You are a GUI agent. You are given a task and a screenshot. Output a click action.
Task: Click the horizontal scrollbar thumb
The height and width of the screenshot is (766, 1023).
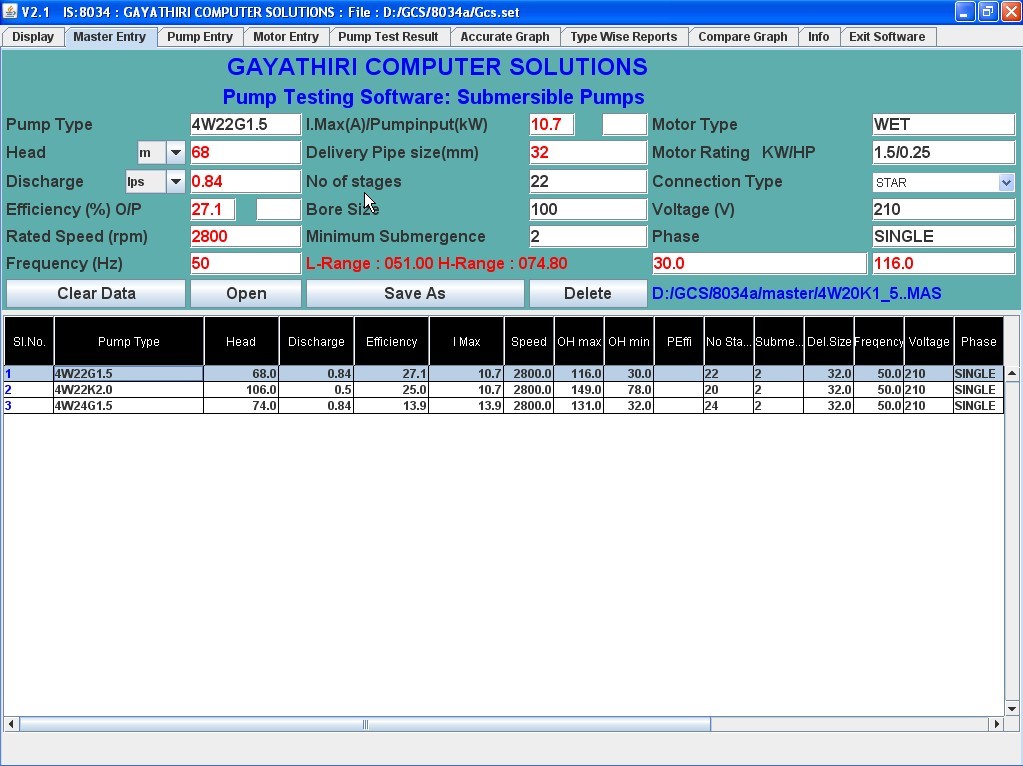(365, 724)
